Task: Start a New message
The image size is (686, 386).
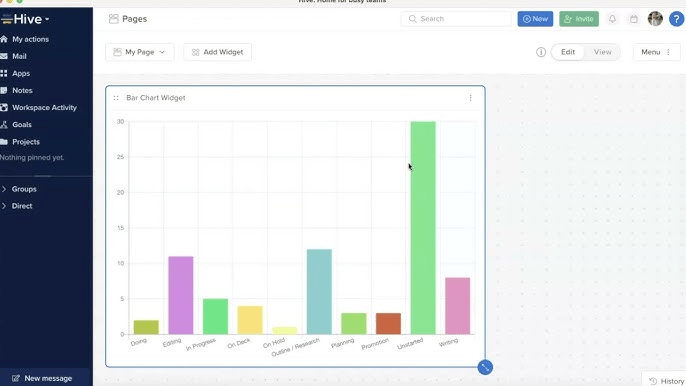Action: (42, 378)
